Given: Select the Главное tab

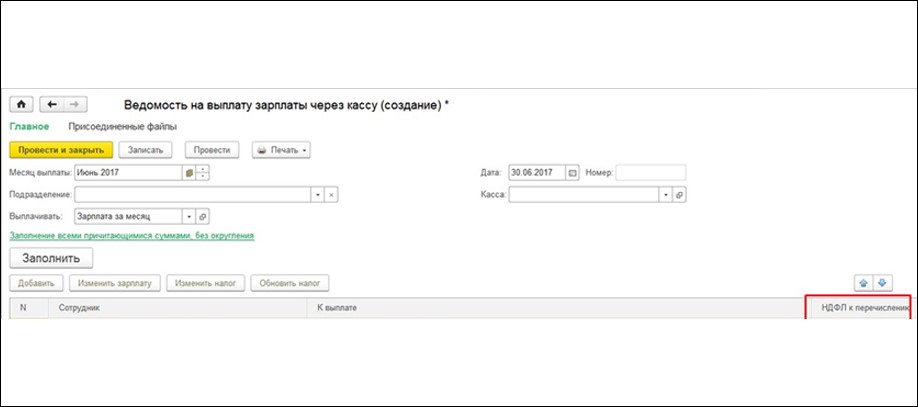Looking at the screenshot, I should pyautogui.click(x=29, y=127).
